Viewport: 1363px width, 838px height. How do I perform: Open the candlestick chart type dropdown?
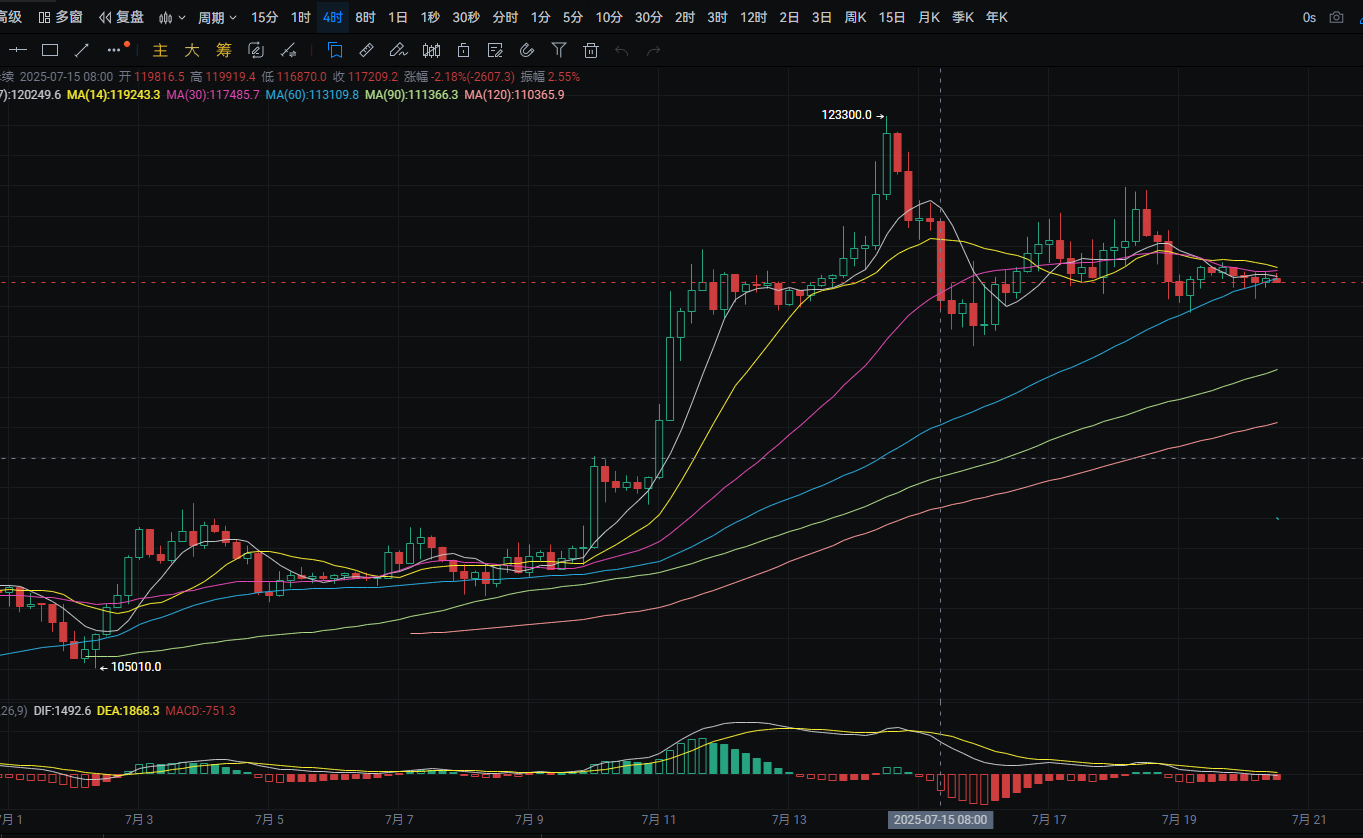point(172,17)
